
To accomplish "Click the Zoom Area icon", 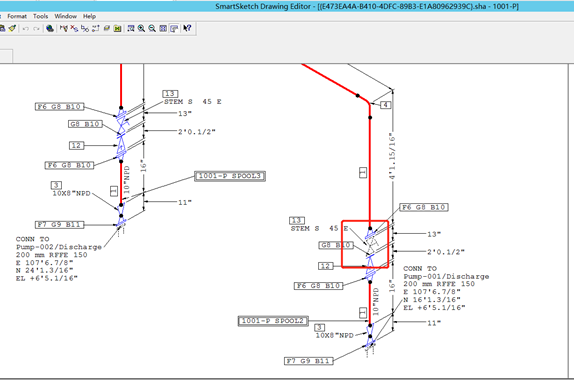I will tap(131, 28).
